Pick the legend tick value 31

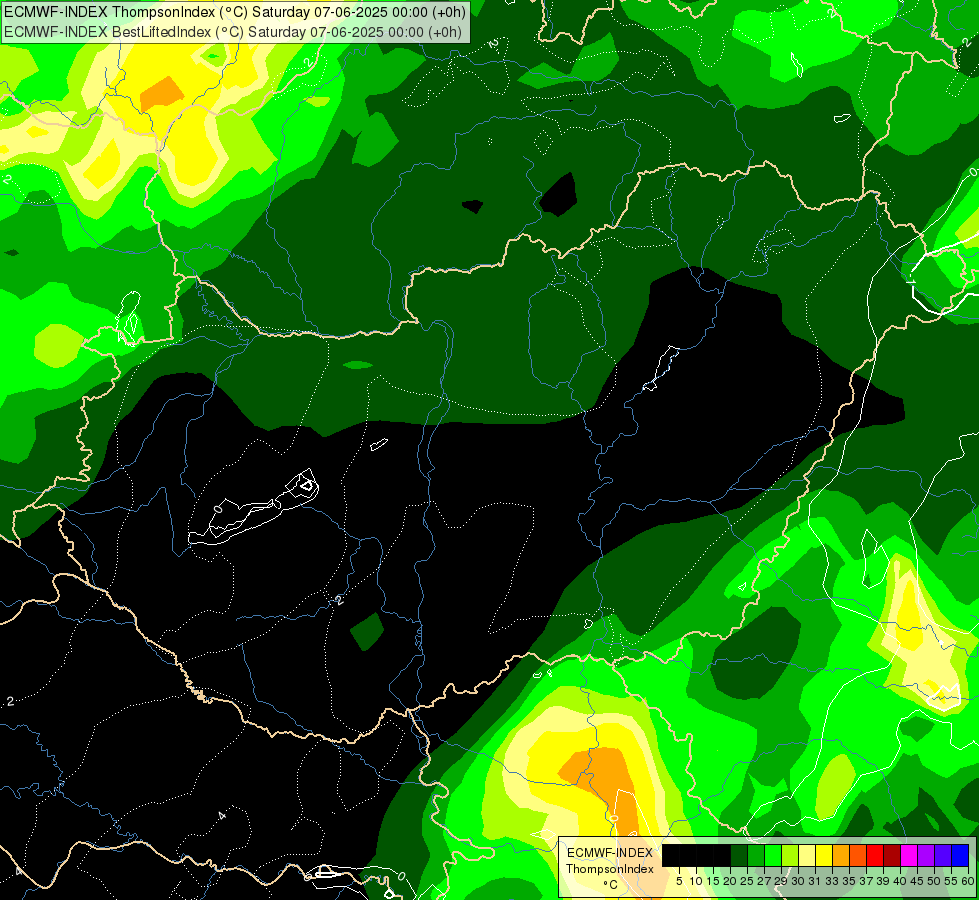[x=815, y=881]
